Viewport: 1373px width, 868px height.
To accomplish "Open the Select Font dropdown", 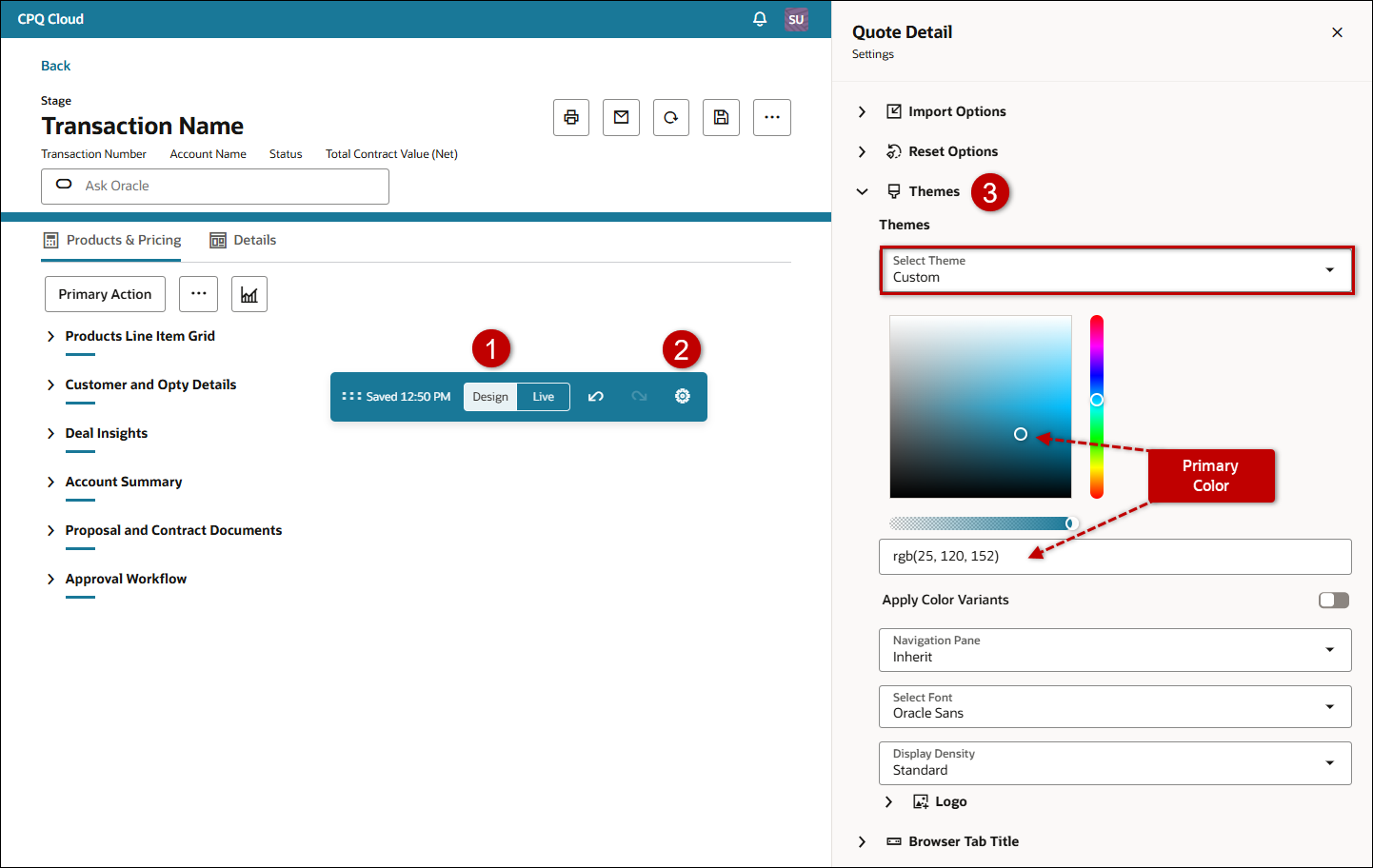I will coord(1114,706).
